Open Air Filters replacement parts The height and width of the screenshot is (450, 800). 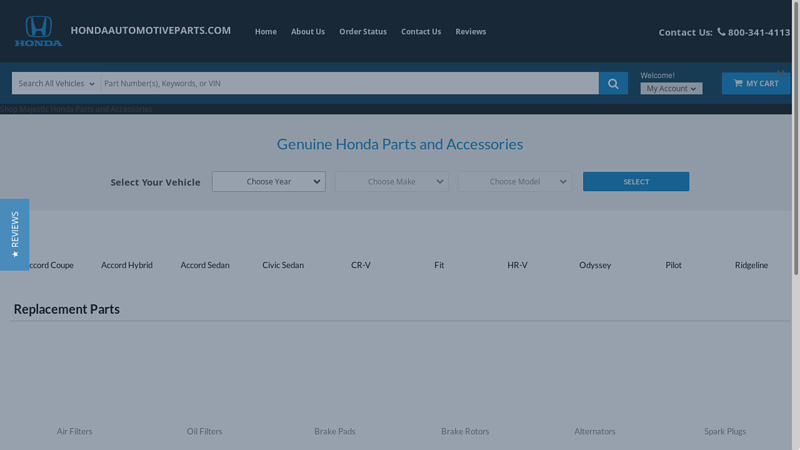click(x=74, y=431)
